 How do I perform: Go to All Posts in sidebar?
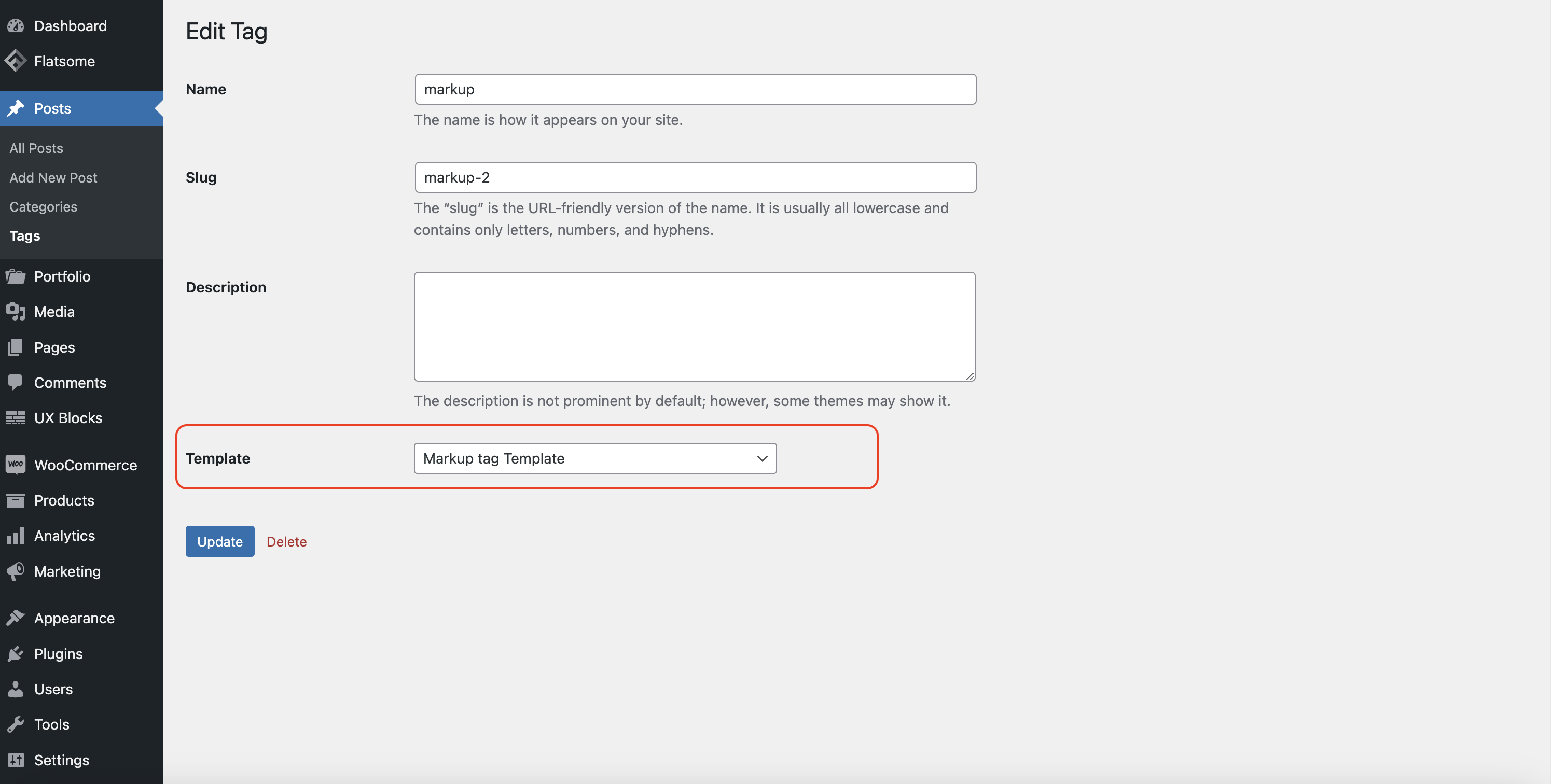(36, 148)
